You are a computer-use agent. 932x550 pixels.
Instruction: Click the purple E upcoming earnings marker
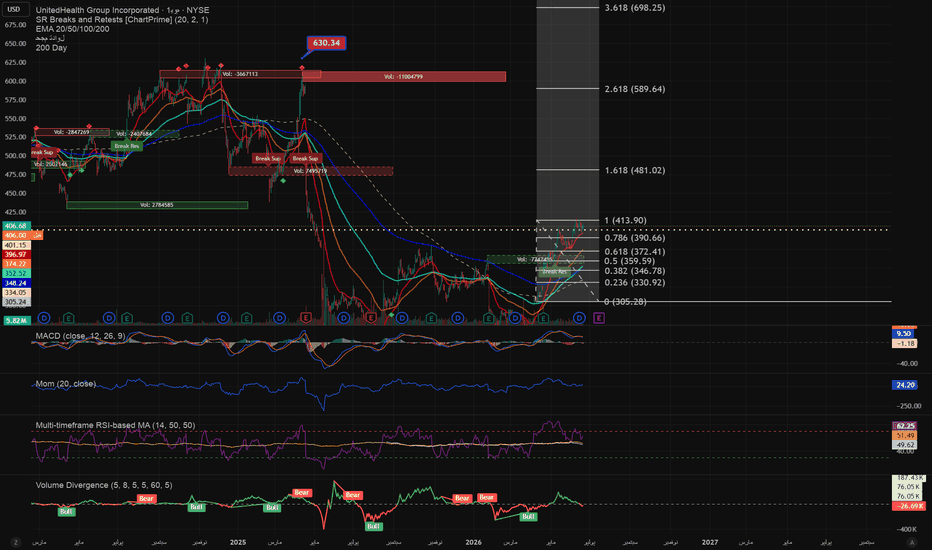(599, 318)
